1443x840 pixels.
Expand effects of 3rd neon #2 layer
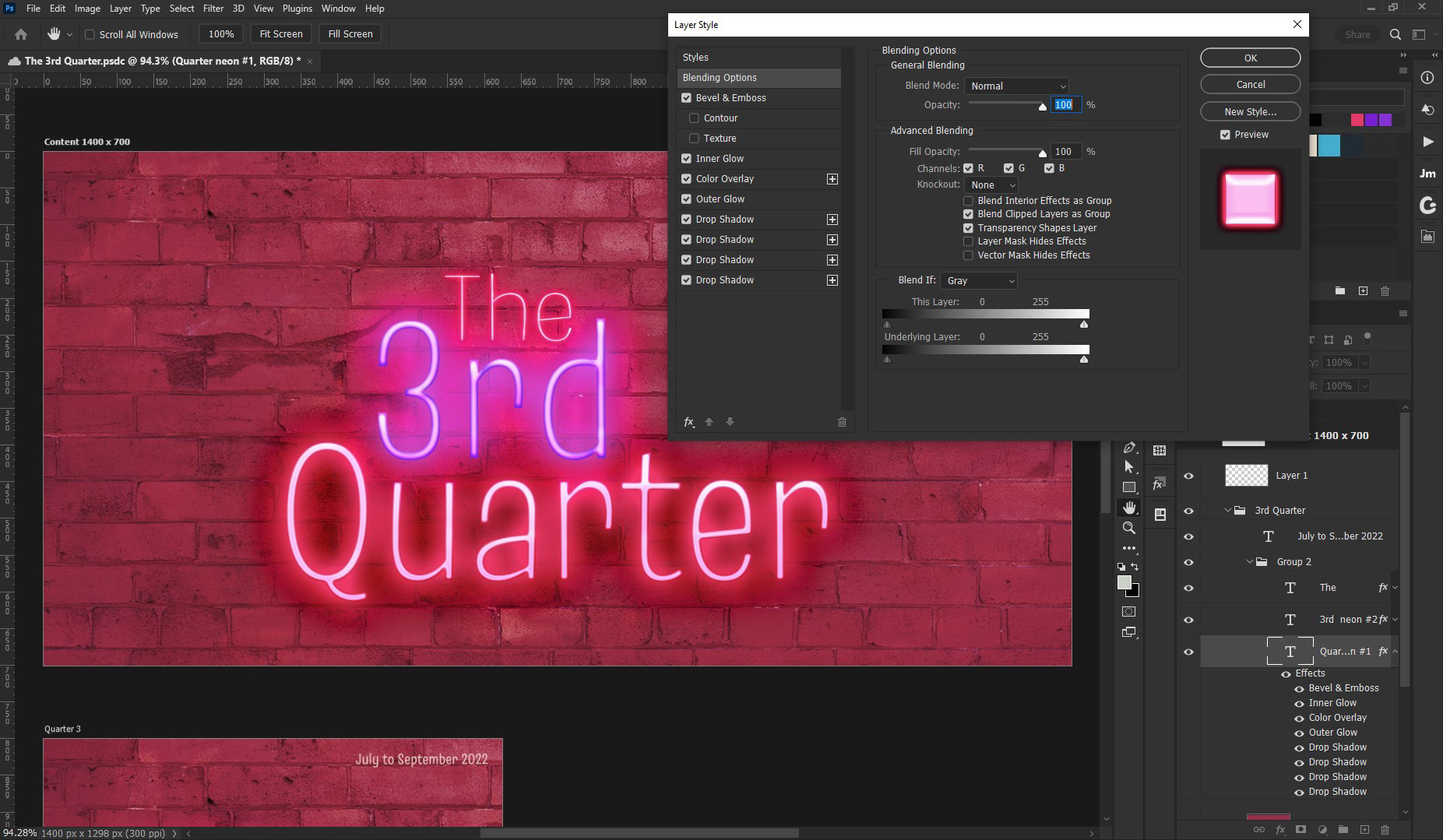tap(1395, 620)
